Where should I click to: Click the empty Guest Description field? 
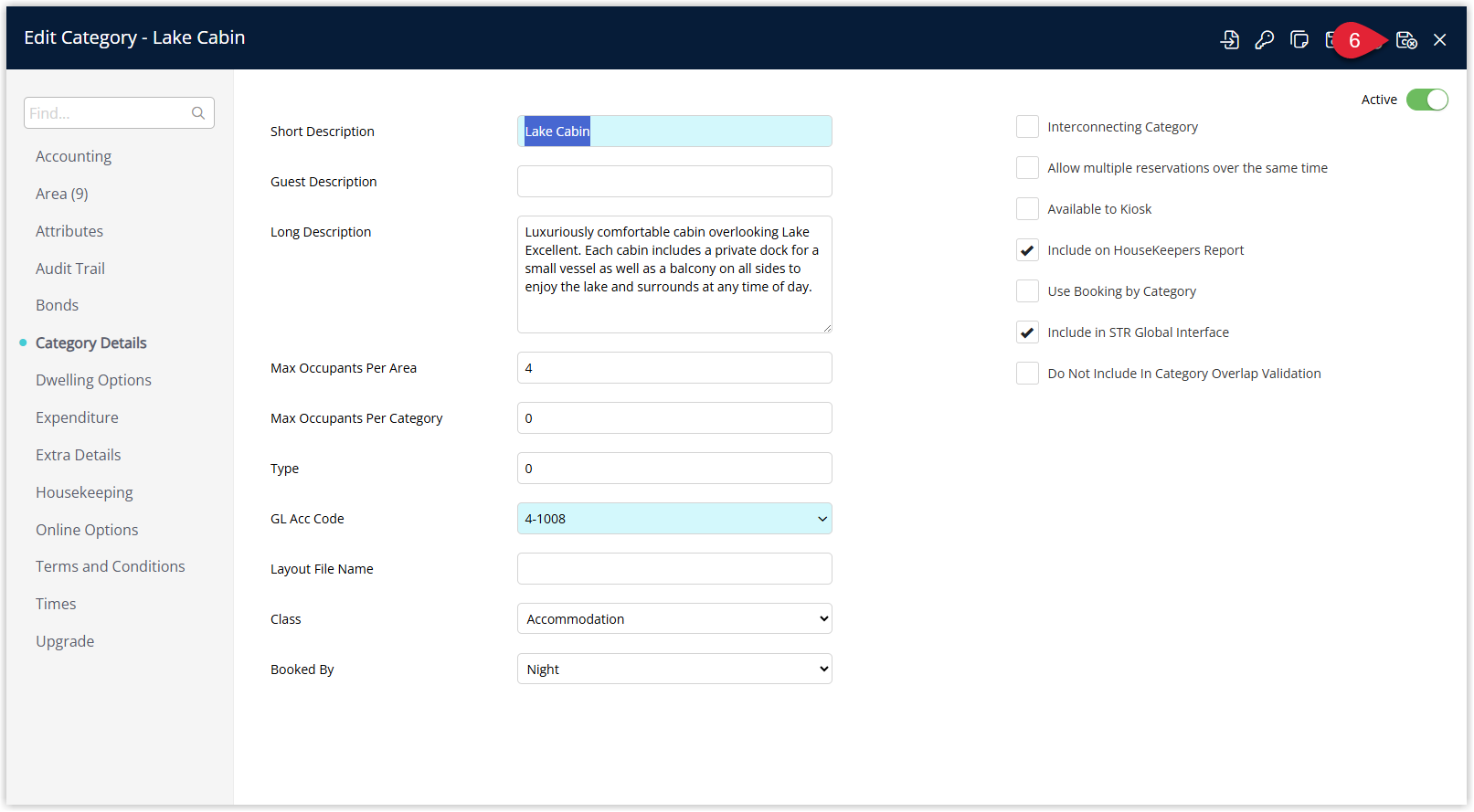pos(674,181)
